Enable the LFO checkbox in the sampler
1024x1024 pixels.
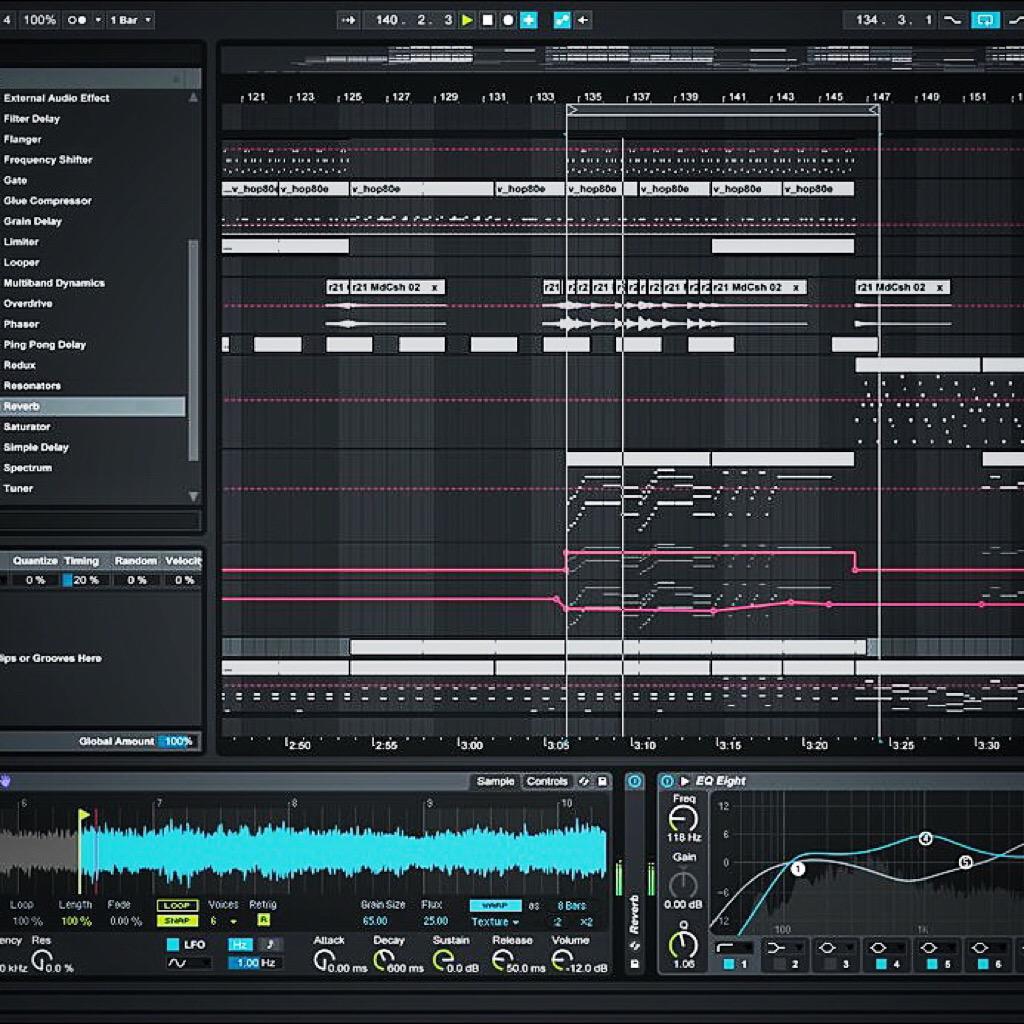(x=173, y=944)
